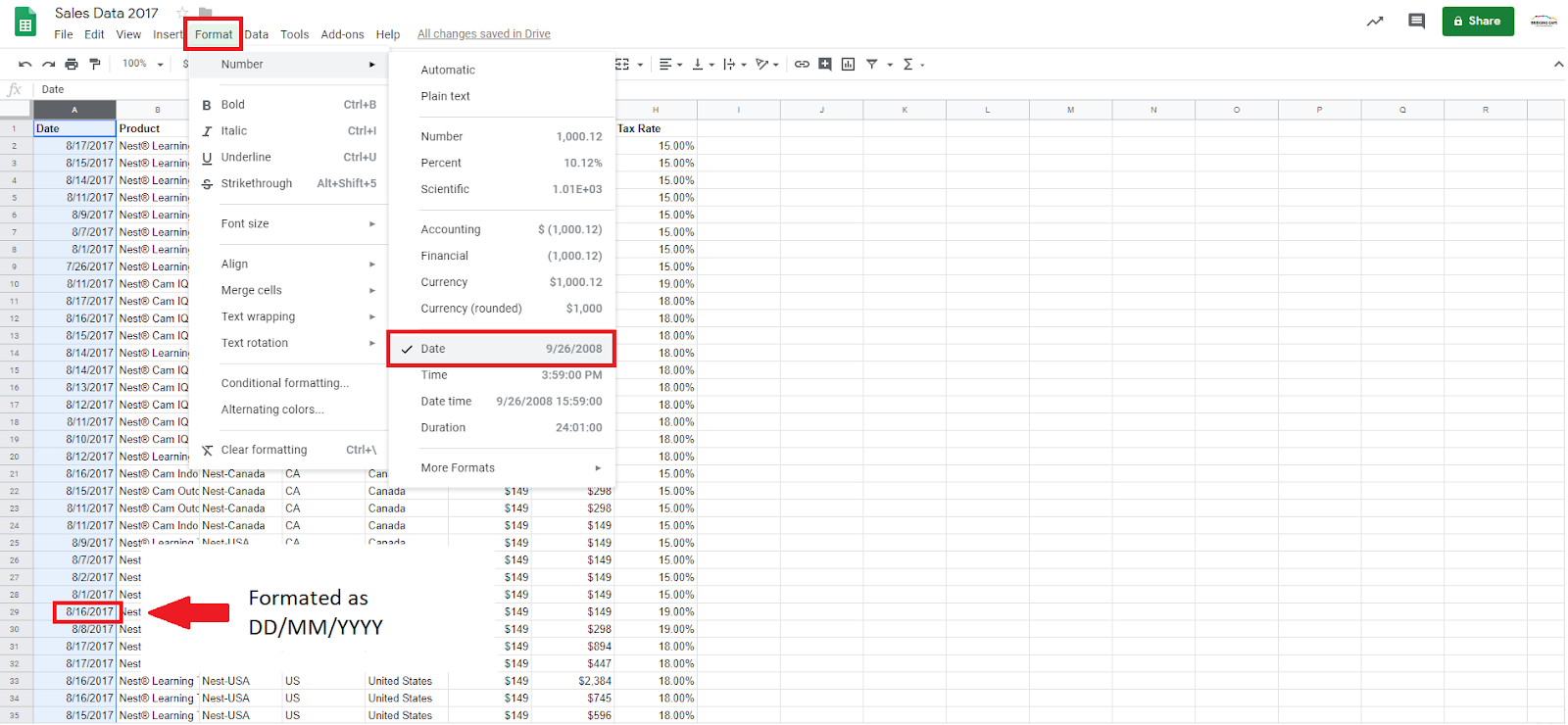Toggle Italic in the Format menu

point(289,131)
